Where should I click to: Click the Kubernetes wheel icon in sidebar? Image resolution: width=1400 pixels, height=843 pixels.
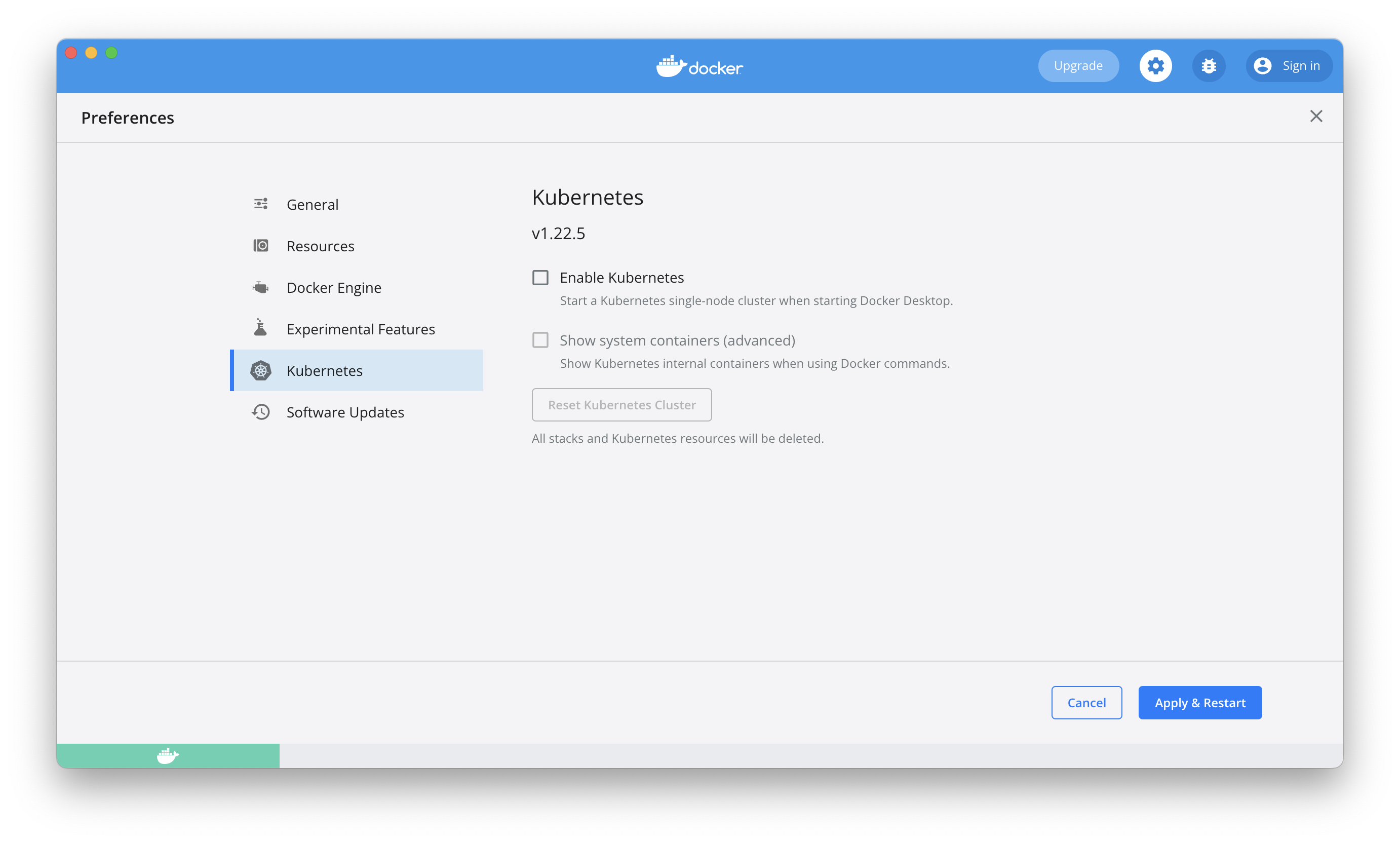(x=261, y=370)
